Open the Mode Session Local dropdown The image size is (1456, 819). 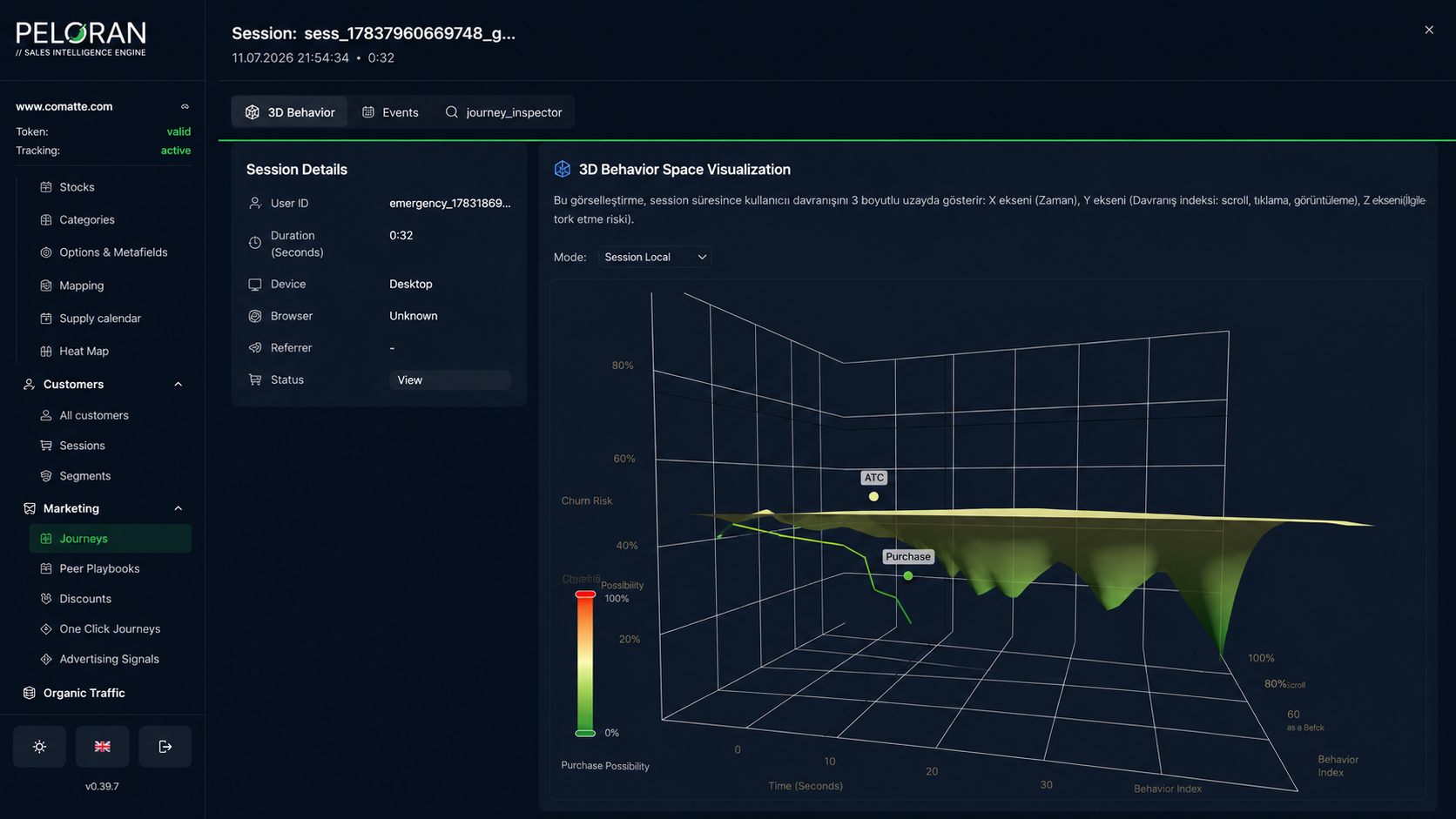click(655, 257)
